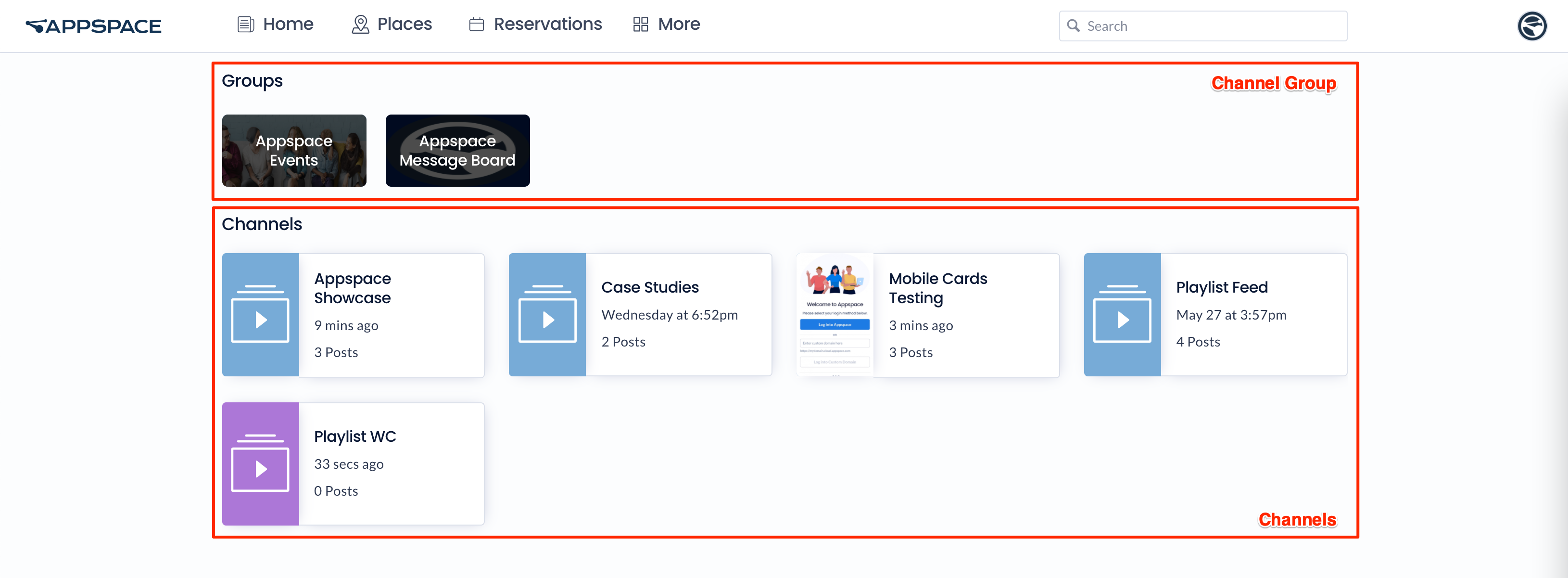Image resolution: width=1568 pixels, height=578 pixels.
Task: Click Case Studies playlist icon
Action: [547, 314]
